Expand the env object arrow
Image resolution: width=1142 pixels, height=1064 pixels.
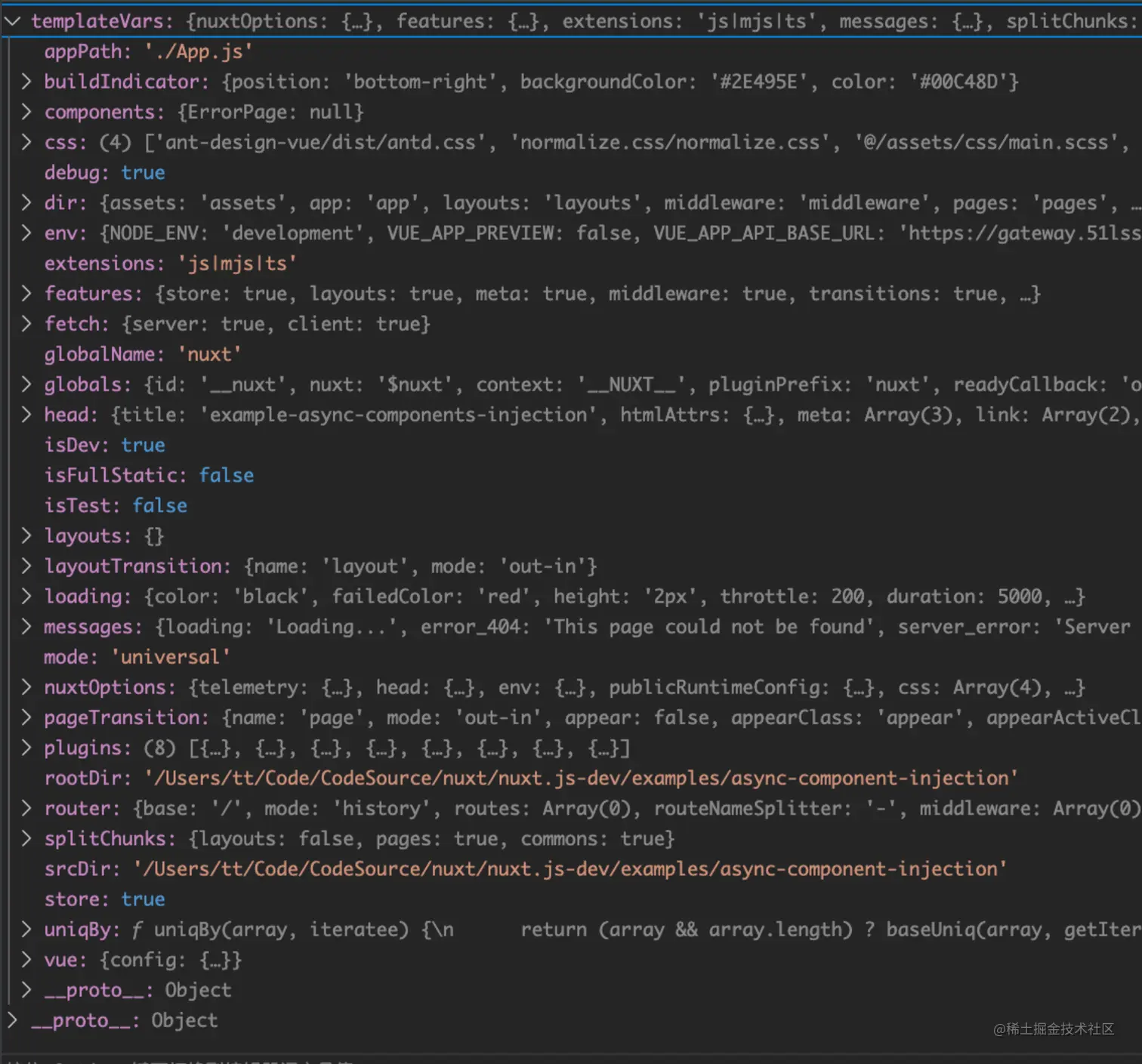26,233
